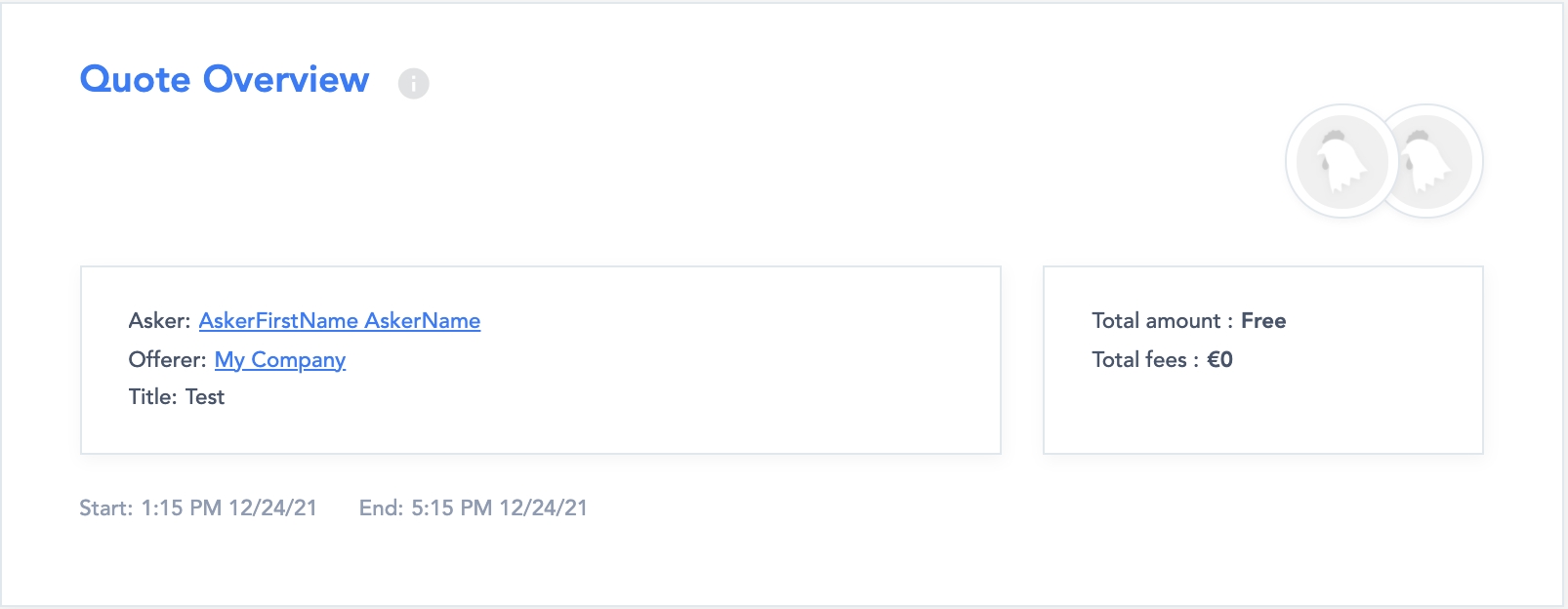Click the info icon beside Quote Overview
The image size is (1568, 609).
tap(413, 84)
